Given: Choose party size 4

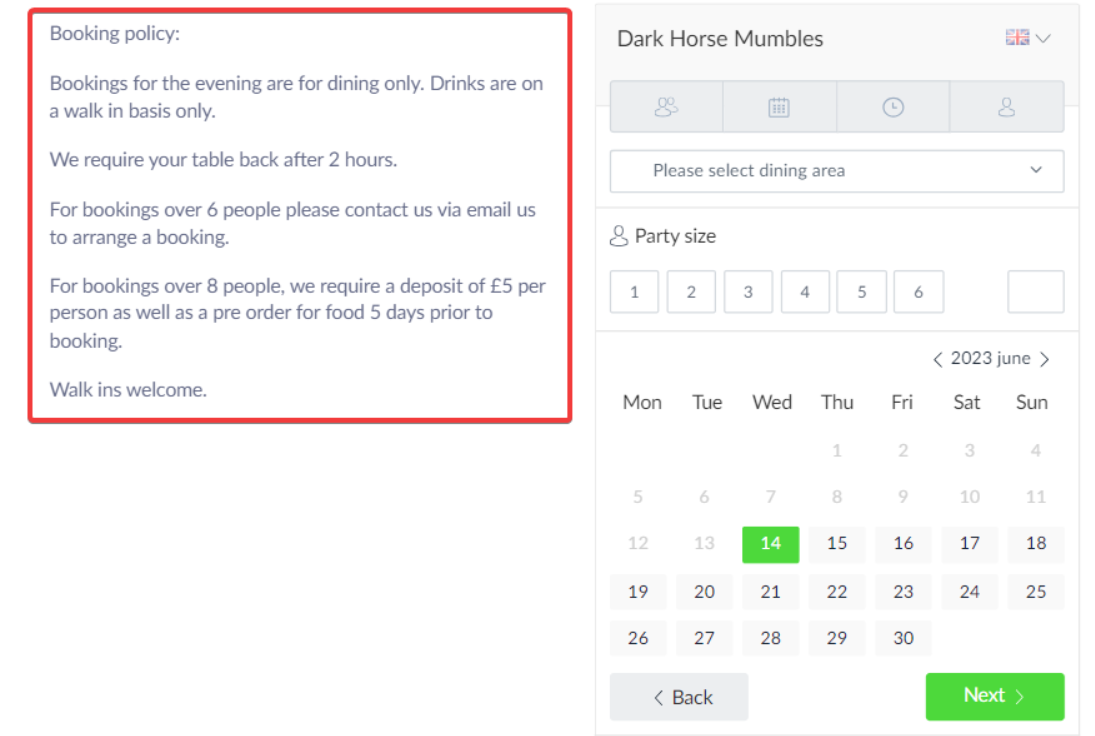Looking at the screenshot, I should pyautogui.click(x=805, y=292).
